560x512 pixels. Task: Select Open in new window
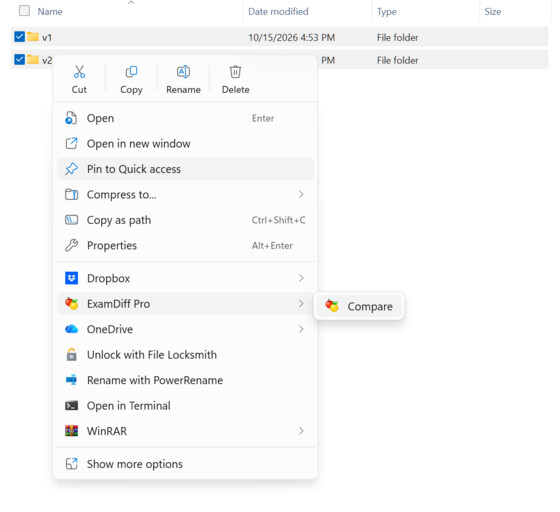(x=185, y=144)
